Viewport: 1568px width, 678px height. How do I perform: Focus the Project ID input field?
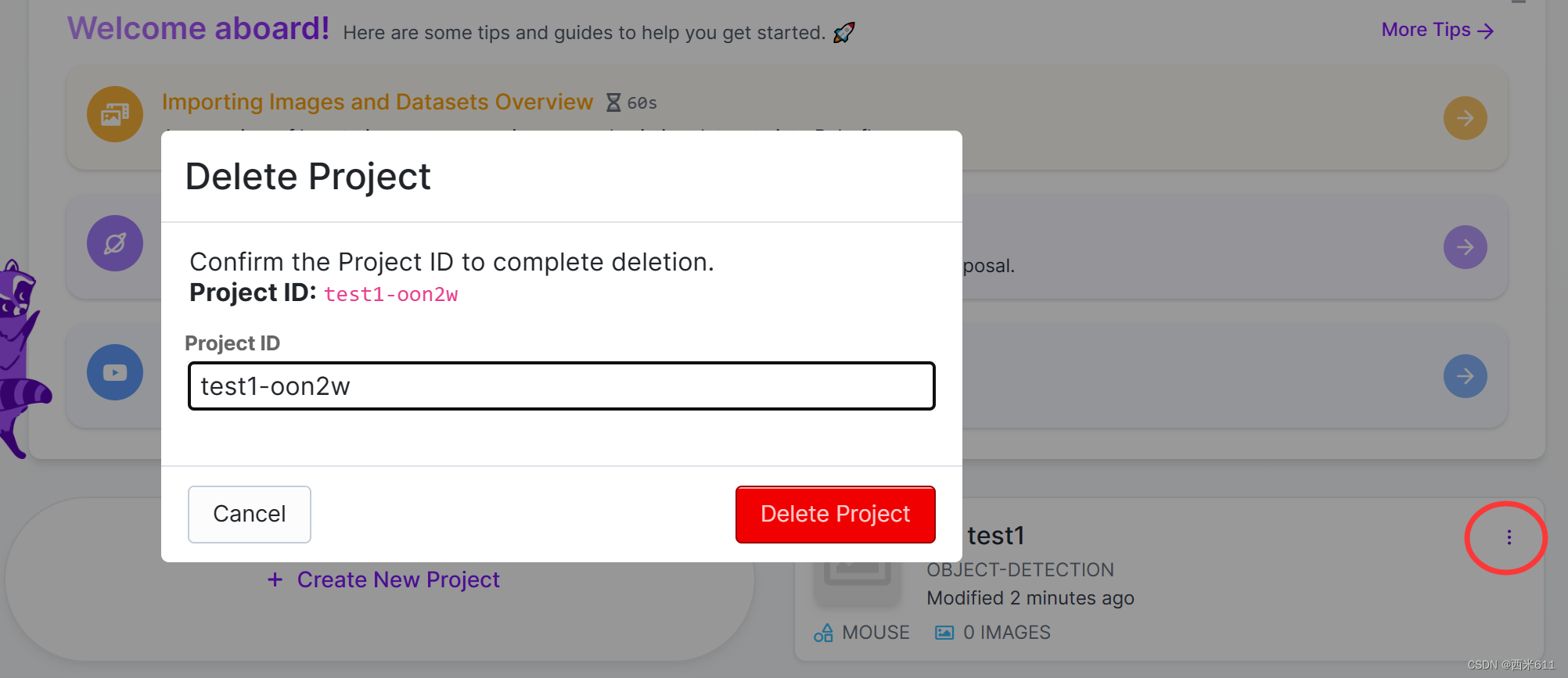561,386
